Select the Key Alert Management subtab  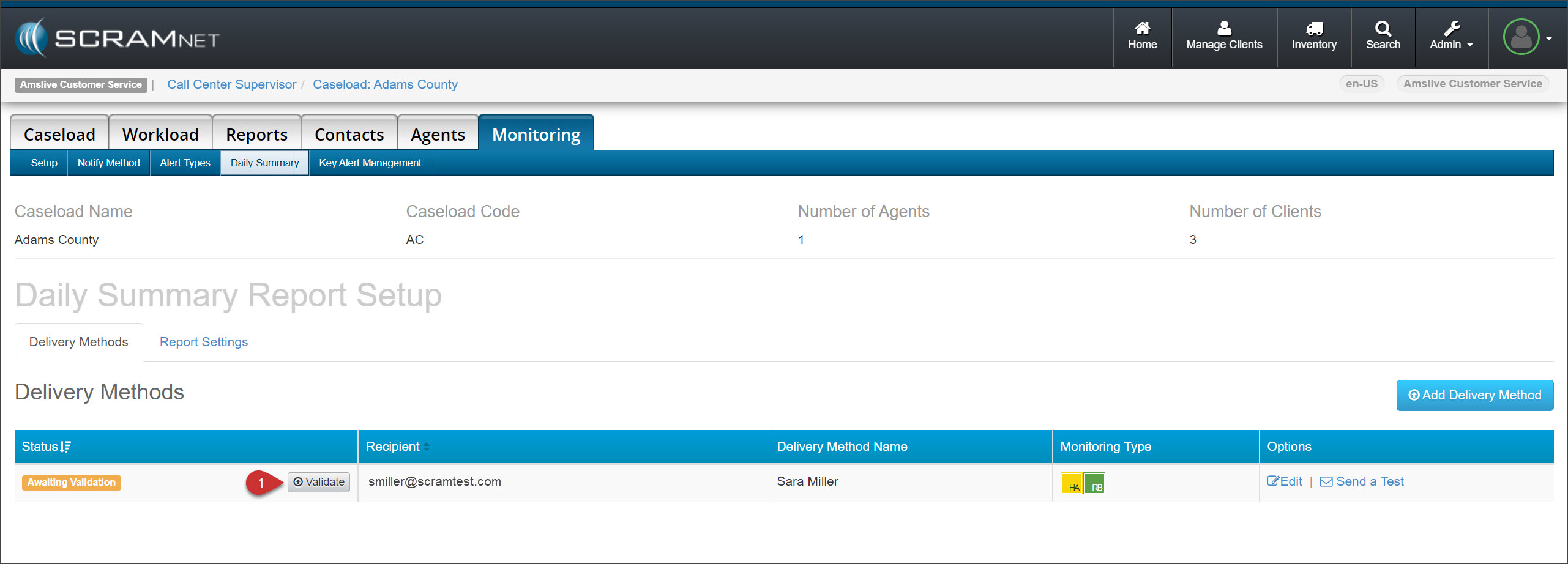(x=370, y=163)
